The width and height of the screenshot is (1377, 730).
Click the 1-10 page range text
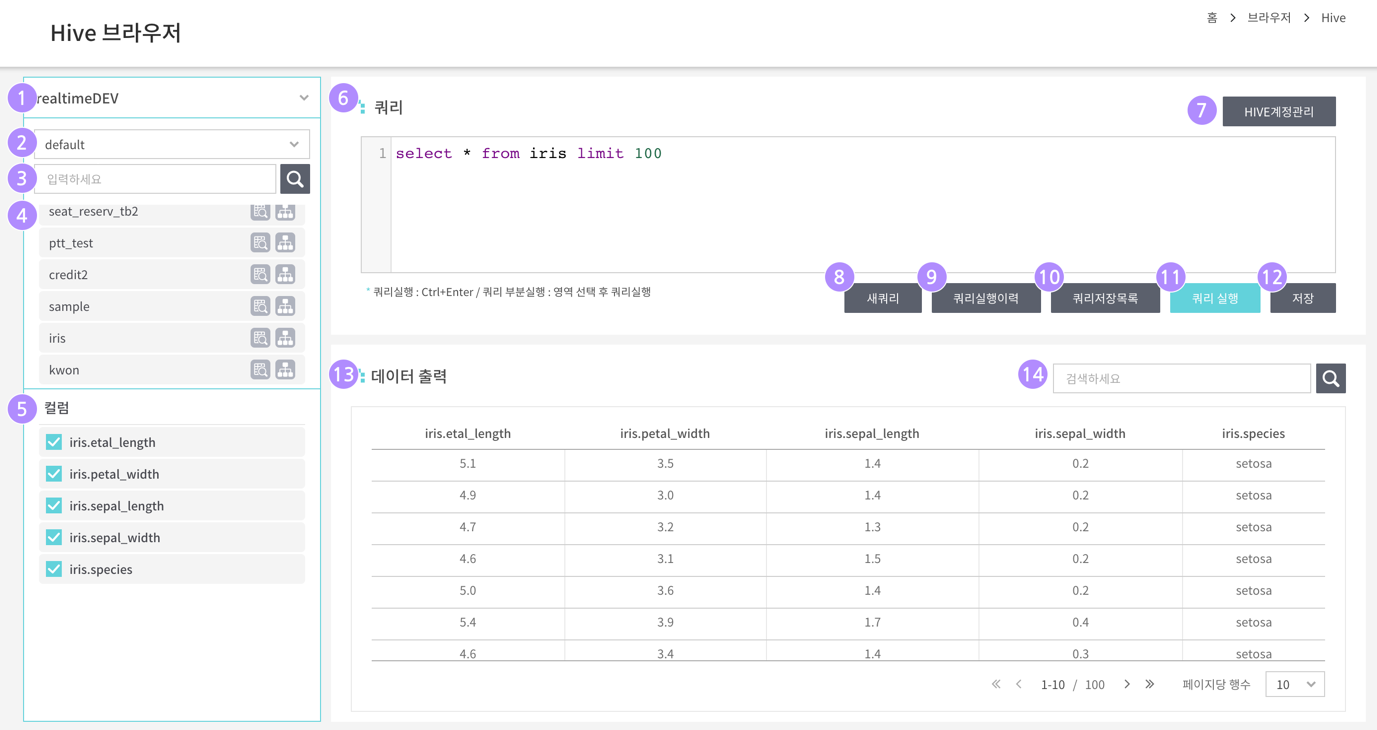(1053, 685)
